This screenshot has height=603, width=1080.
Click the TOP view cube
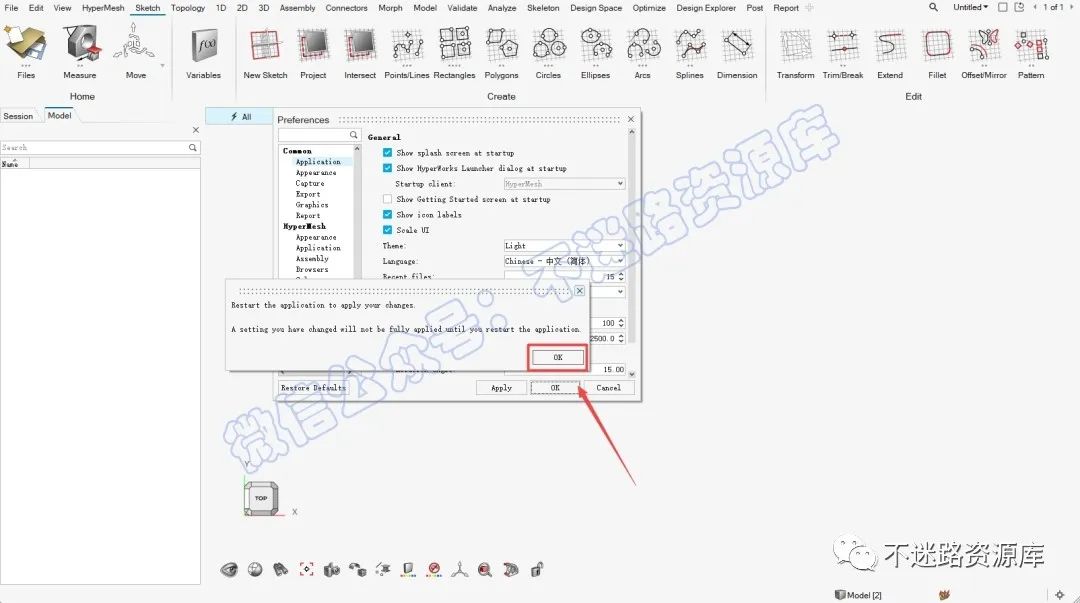pyautogui.click(x=261, y=498)
